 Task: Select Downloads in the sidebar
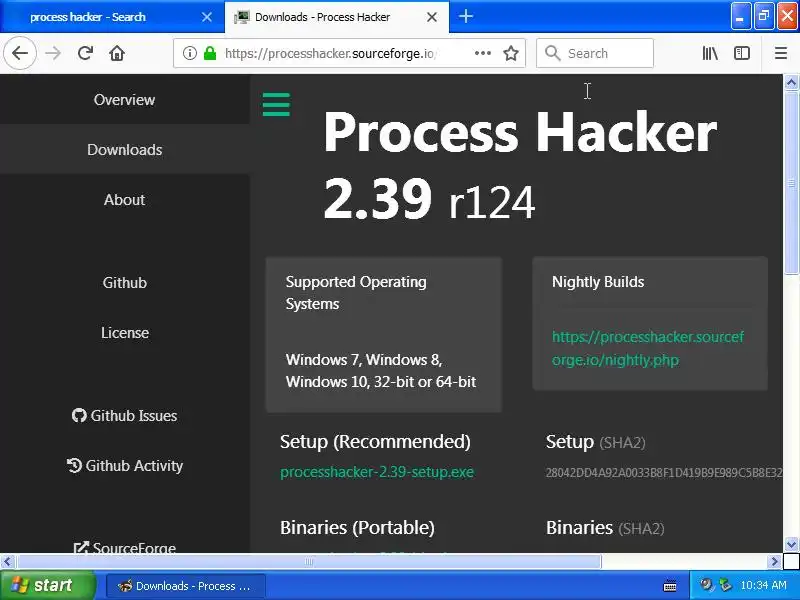coord(124,149)
